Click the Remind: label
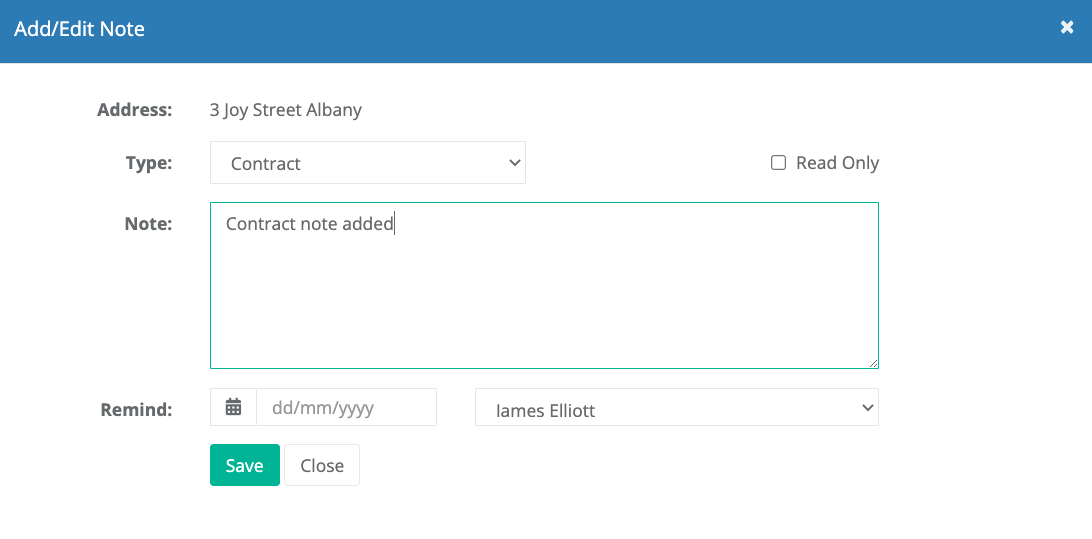Viewport: 1092px width, 539px height. click(136, 409)
